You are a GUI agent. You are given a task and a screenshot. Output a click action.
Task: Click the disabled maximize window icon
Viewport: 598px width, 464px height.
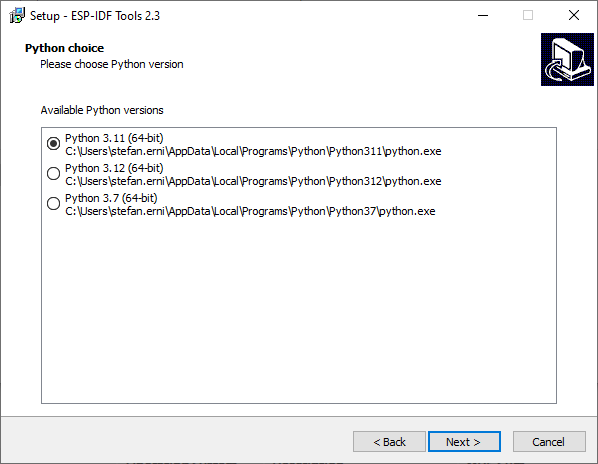(528, 16)
